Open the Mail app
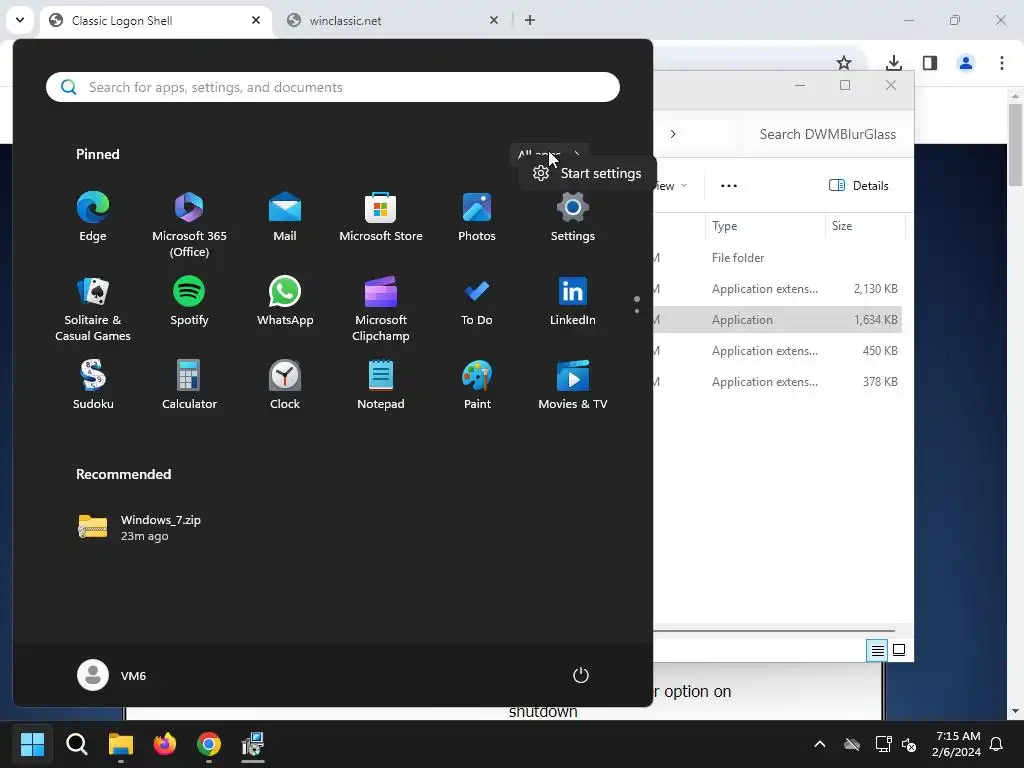The image size is (1024, 768). click(x=285, y=217)
